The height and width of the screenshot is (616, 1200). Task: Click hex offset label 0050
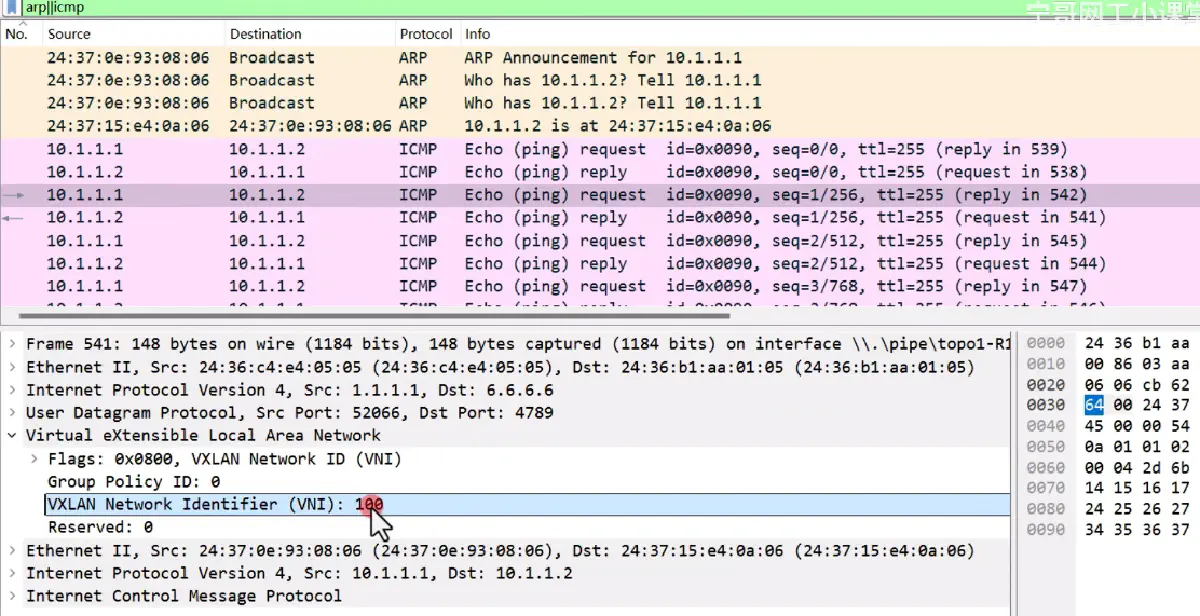1046,447
